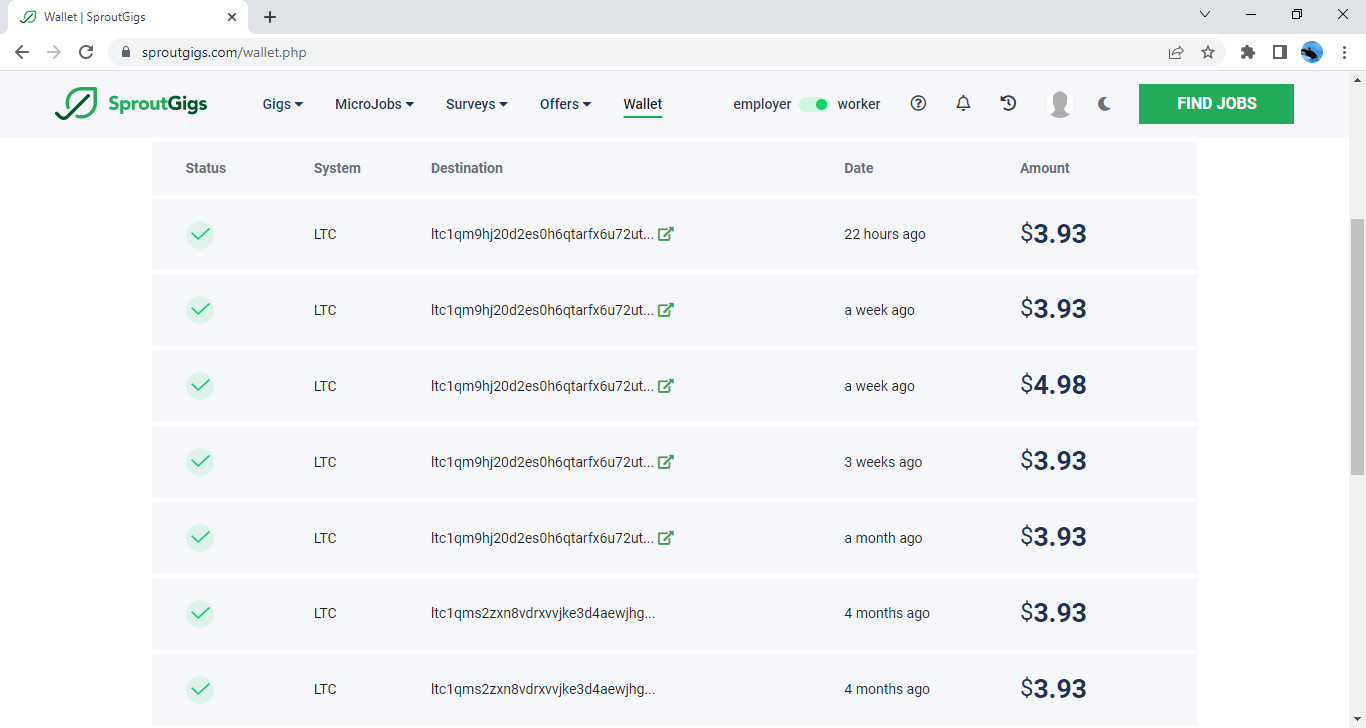Click the browser address bar

(640, 52)
